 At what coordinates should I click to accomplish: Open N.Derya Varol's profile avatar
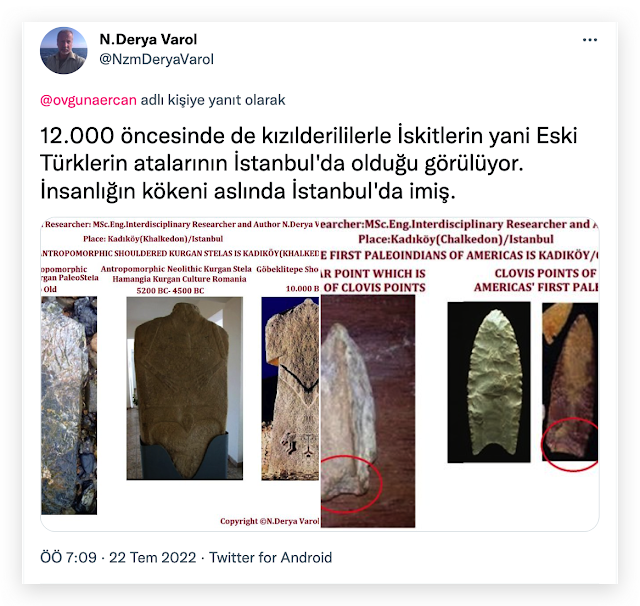(x=64, y=51)
